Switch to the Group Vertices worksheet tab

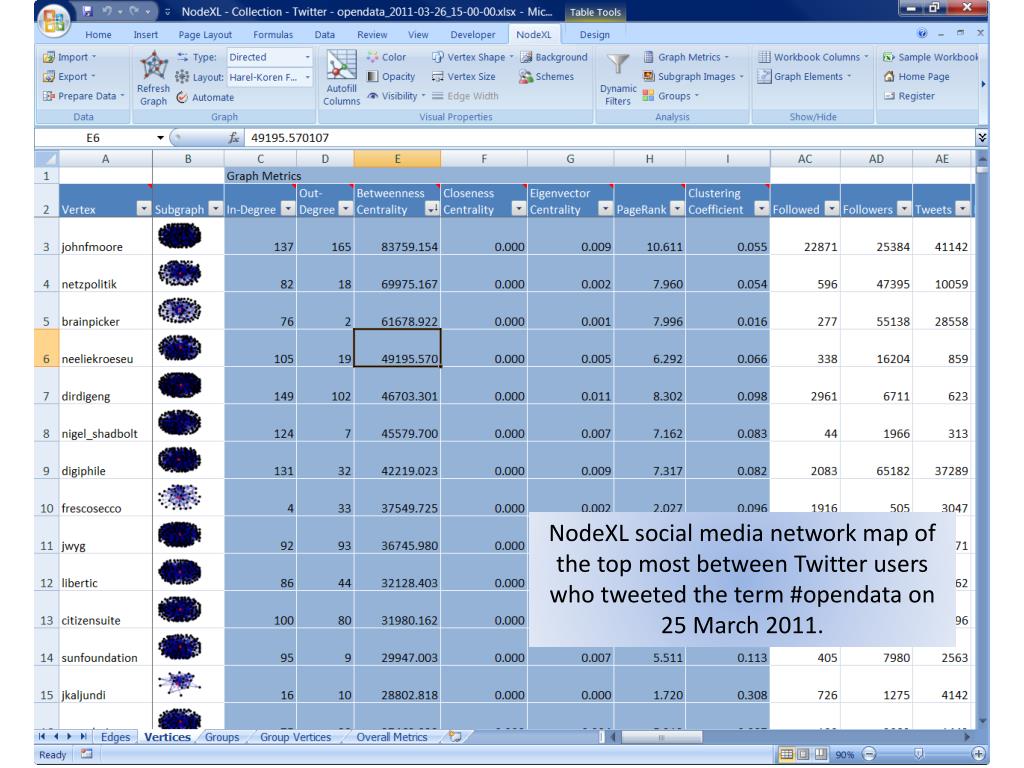(295, 737)
